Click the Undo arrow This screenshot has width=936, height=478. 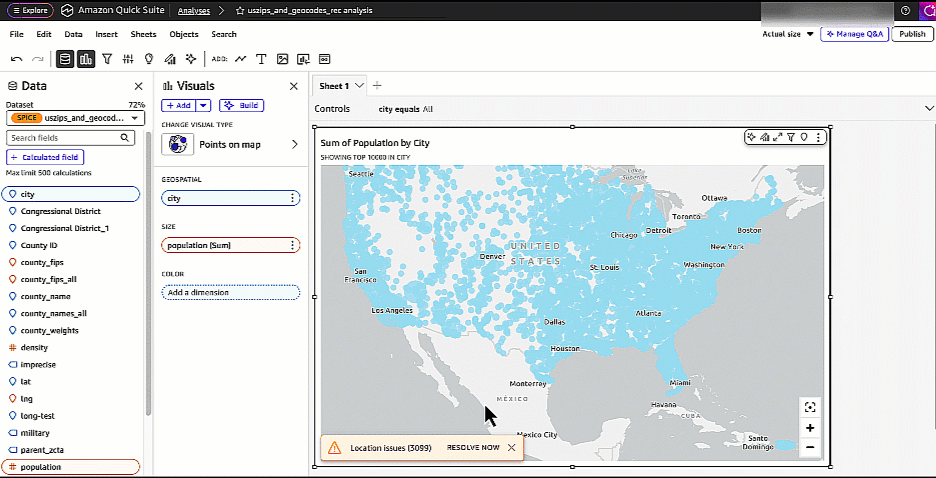[x=17, y=59]
